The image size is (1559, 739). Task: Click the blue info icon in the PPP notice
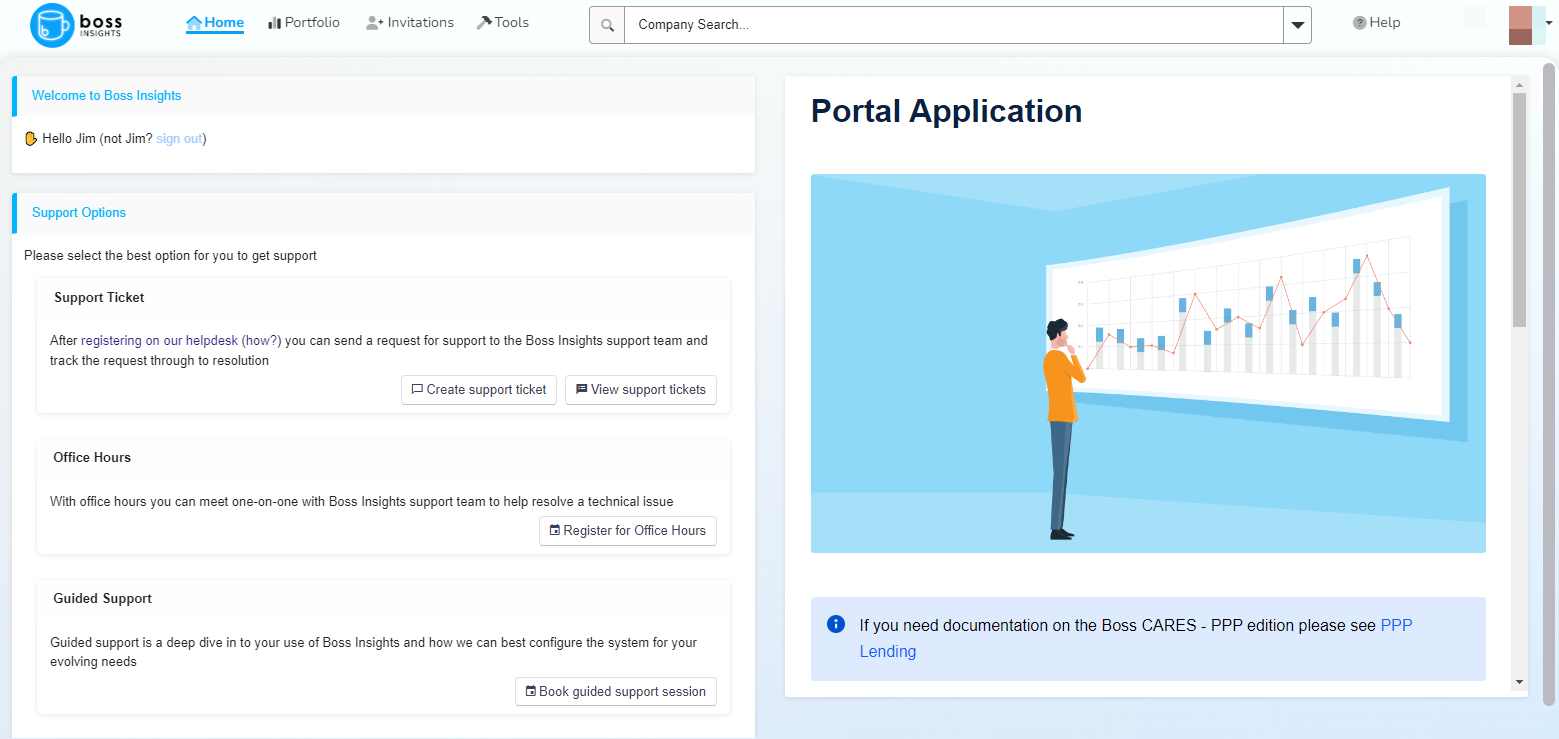click(x=836, y=625)
